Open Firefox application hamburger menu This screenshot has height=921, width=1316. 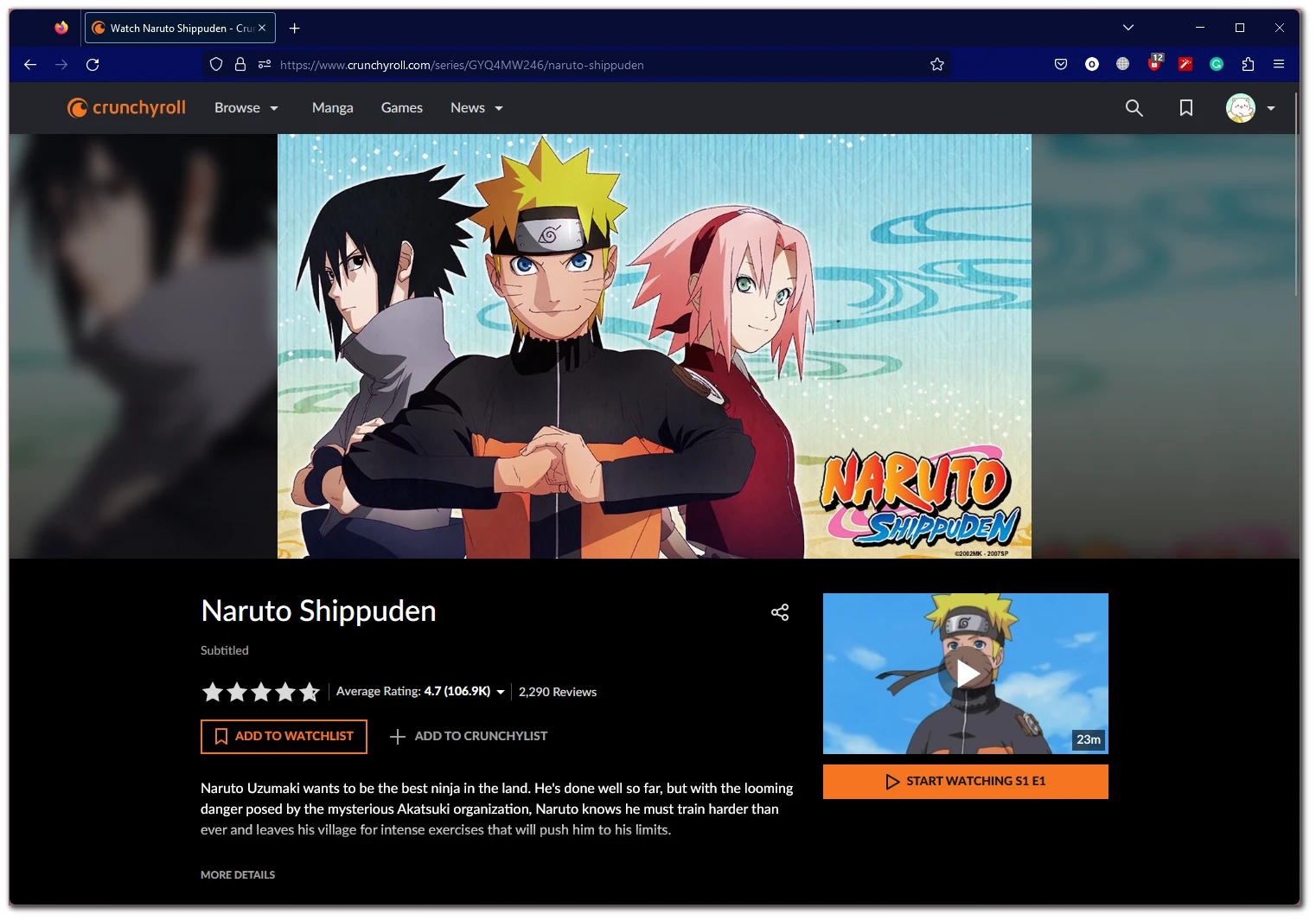1279,64
